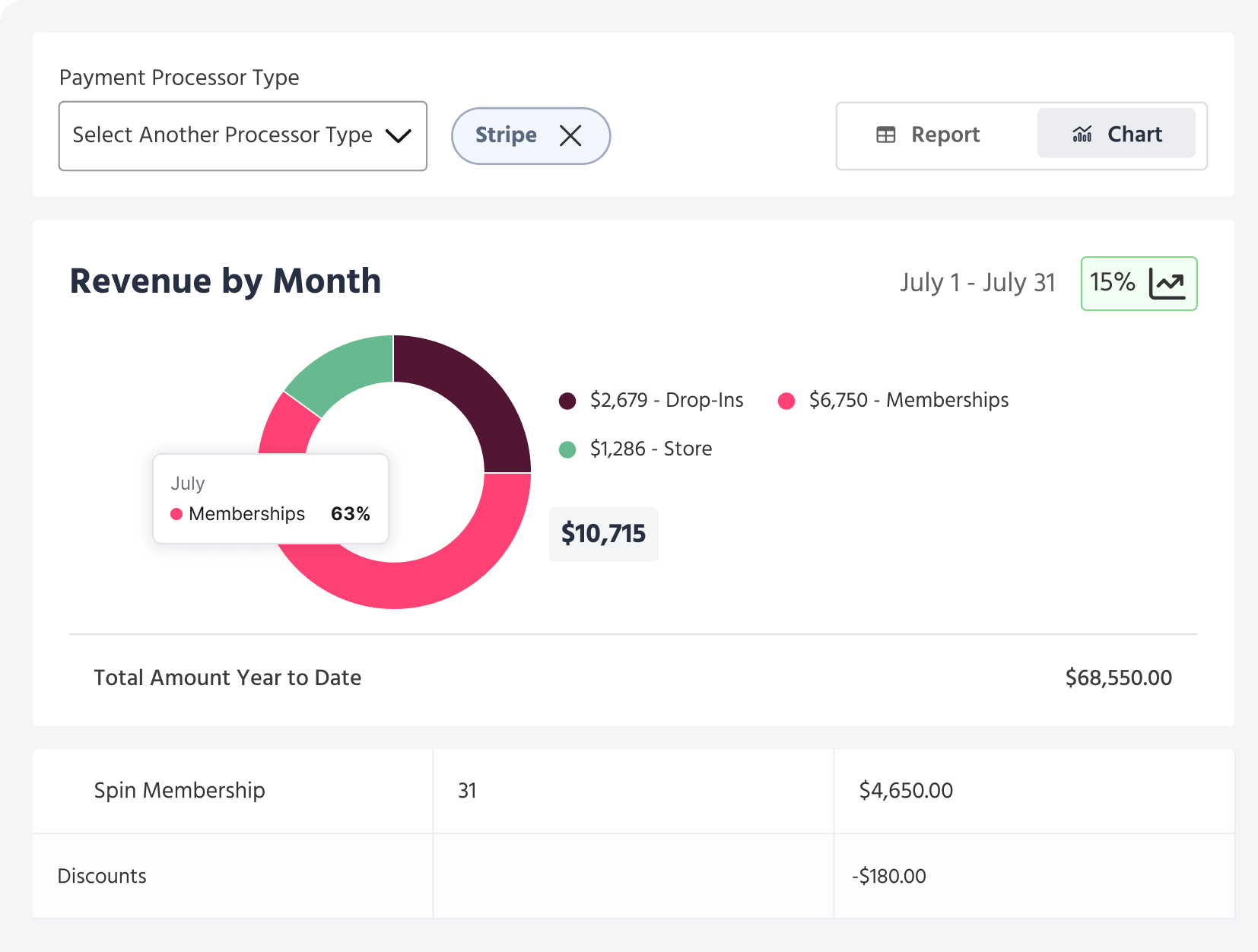
Task: Click the Spin Membership row name
Action: pyautogui.click(x=179, y=791)
